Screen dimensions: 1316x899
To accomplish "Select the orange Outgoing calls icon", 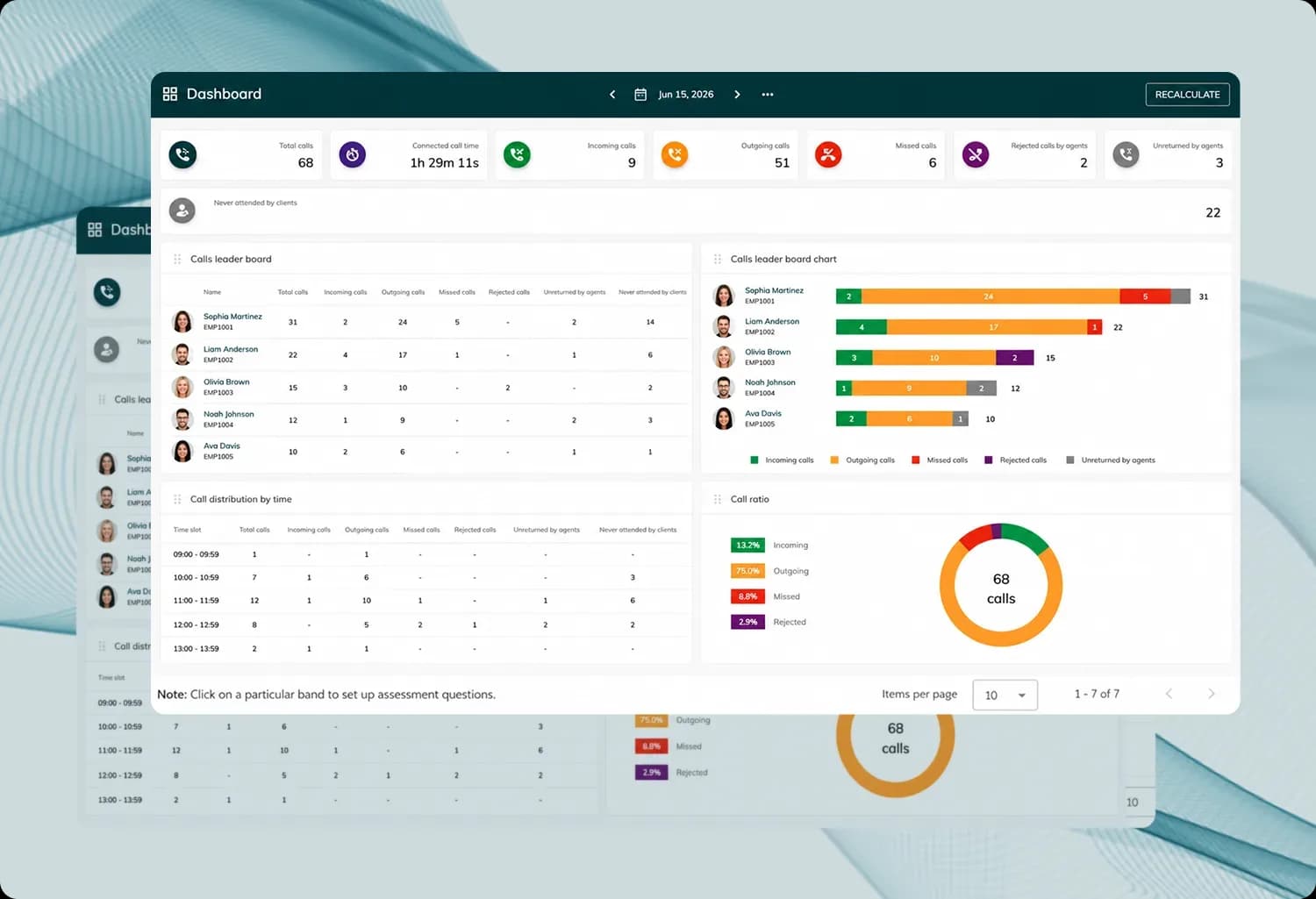I will [674, 154].
